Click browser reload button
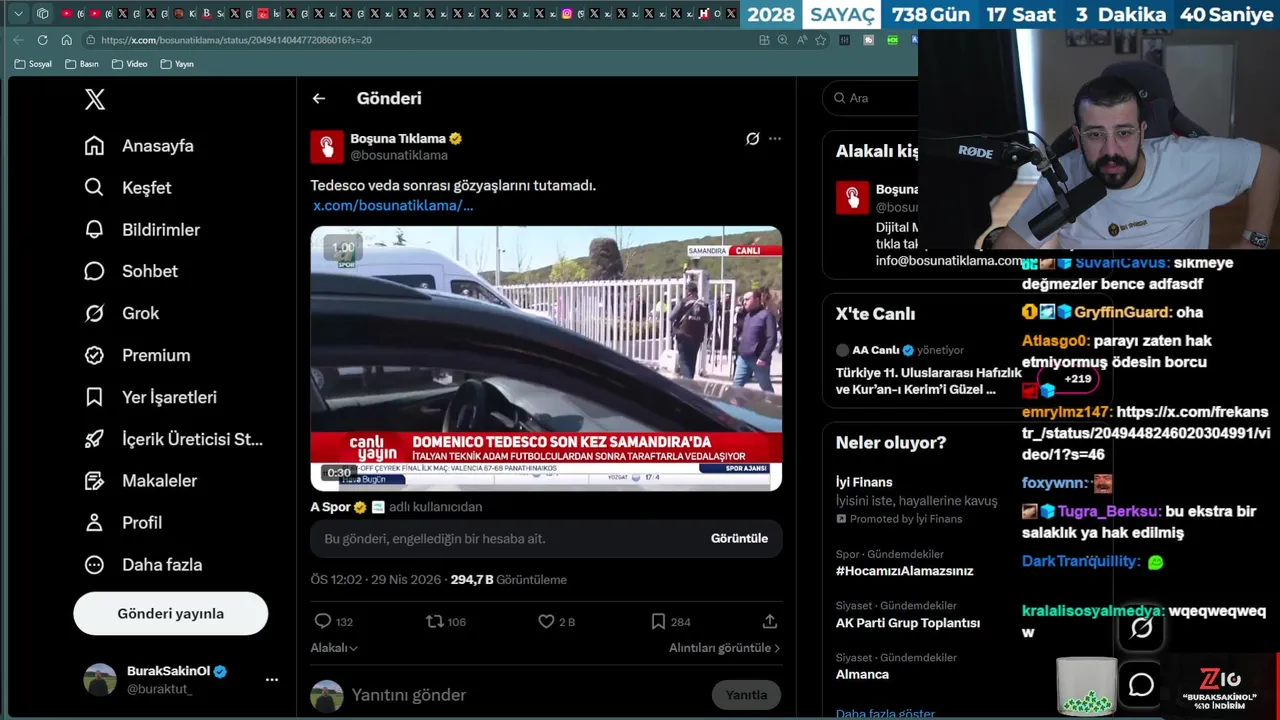The image size is (1280, 720). 42,40
